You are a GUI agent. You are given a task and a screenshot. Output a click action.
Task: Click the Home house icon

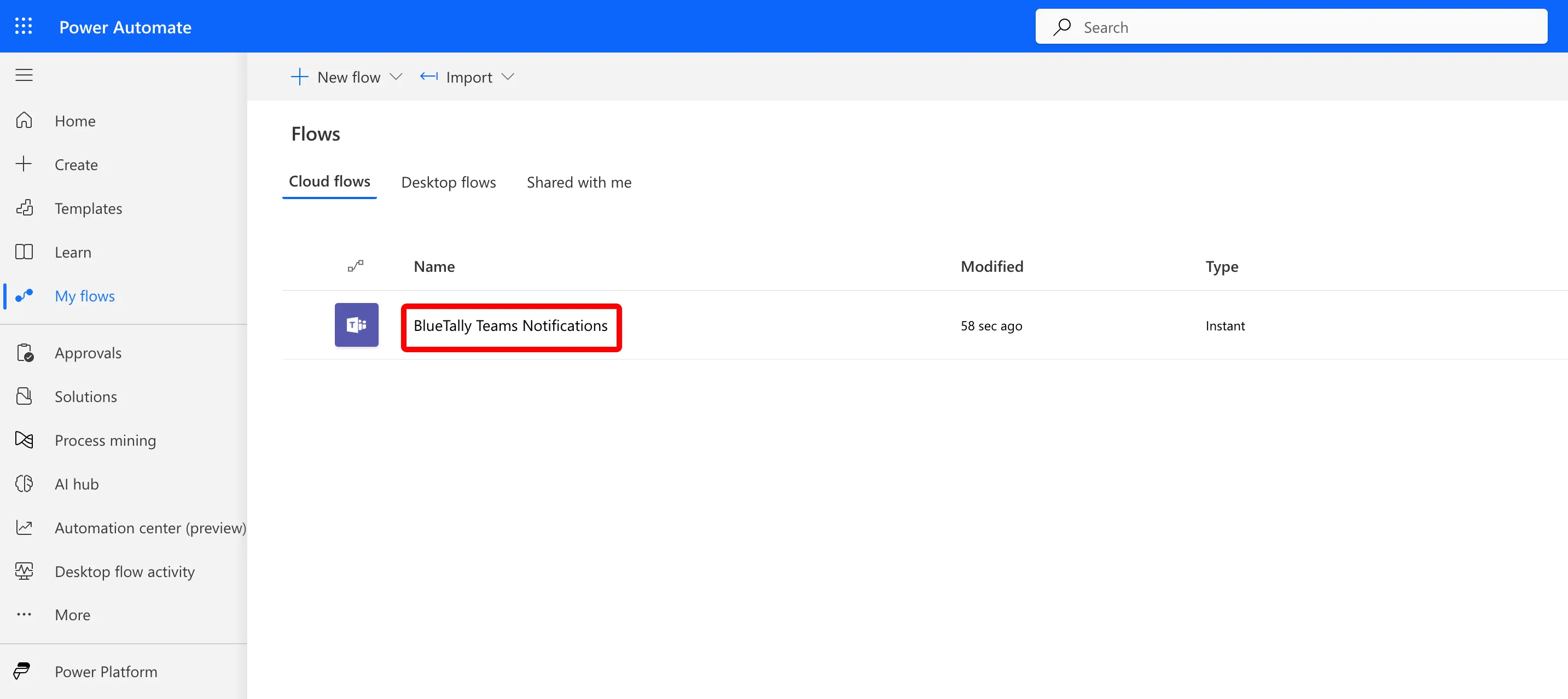24,120
